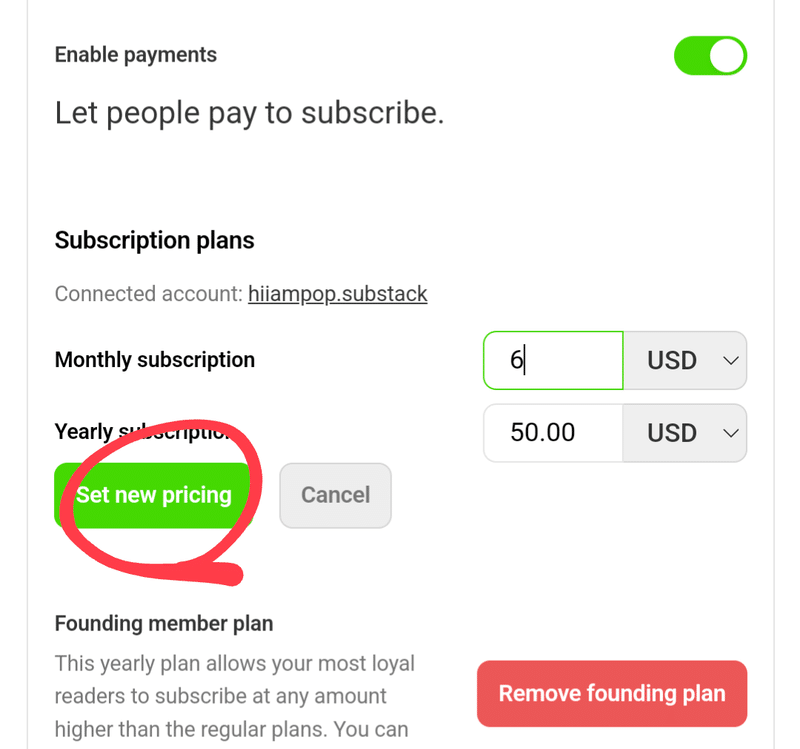
Task: Click the chevron arrow beside yearly USD
Action: point(731,433)
